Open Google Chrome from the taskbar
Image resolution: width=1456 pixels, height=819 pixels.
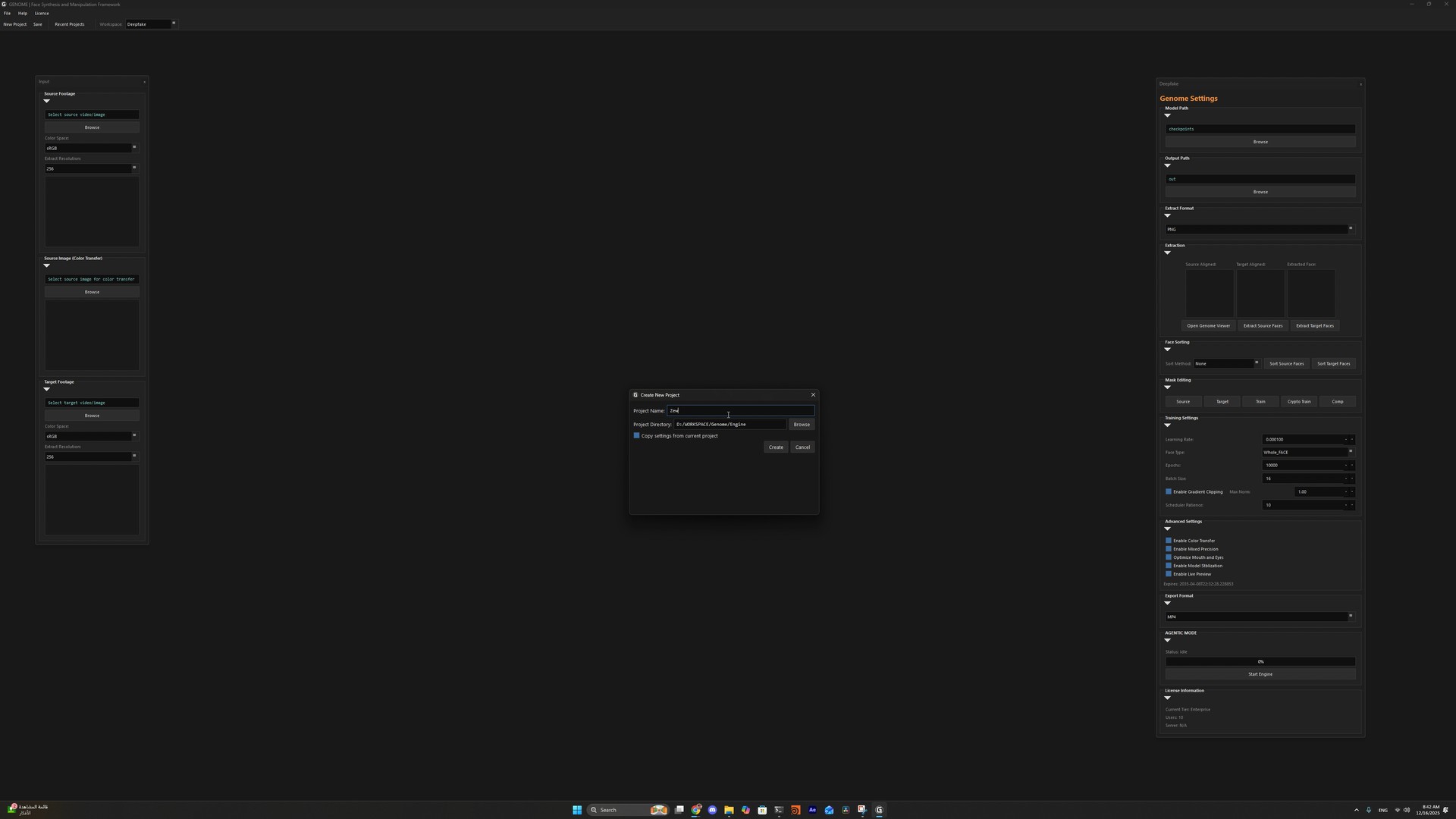(x=695, y=810)
